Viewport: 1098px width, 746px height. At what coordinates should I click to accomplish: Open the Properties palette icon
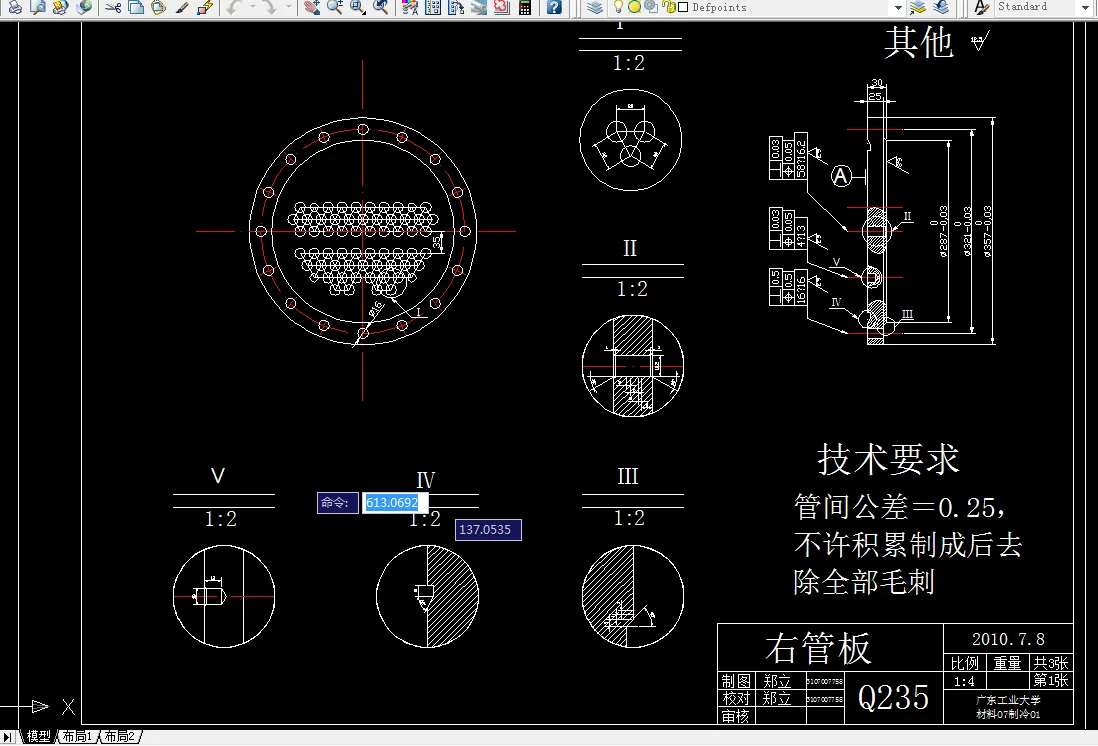pyautogui.click(x=410, y=8)
